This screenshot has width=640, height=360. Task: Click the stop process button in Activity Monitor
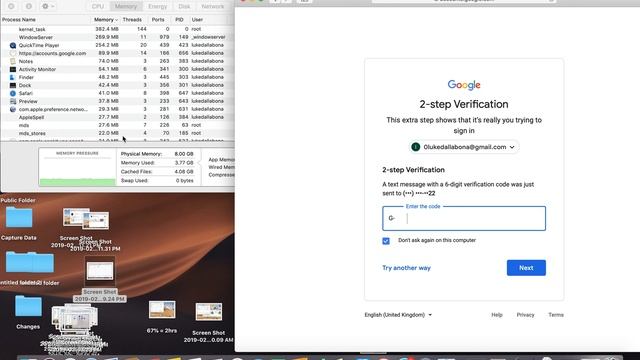click(11, 6)
